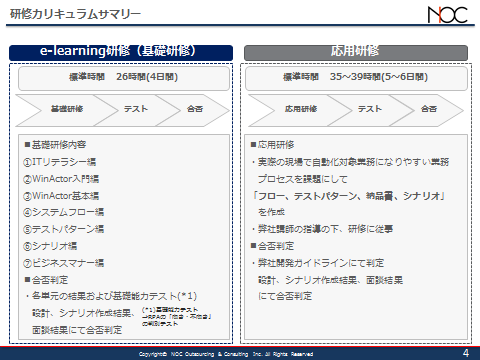
Task: Select the left-side テスト chevron step
Action: (x=136, y=110)
